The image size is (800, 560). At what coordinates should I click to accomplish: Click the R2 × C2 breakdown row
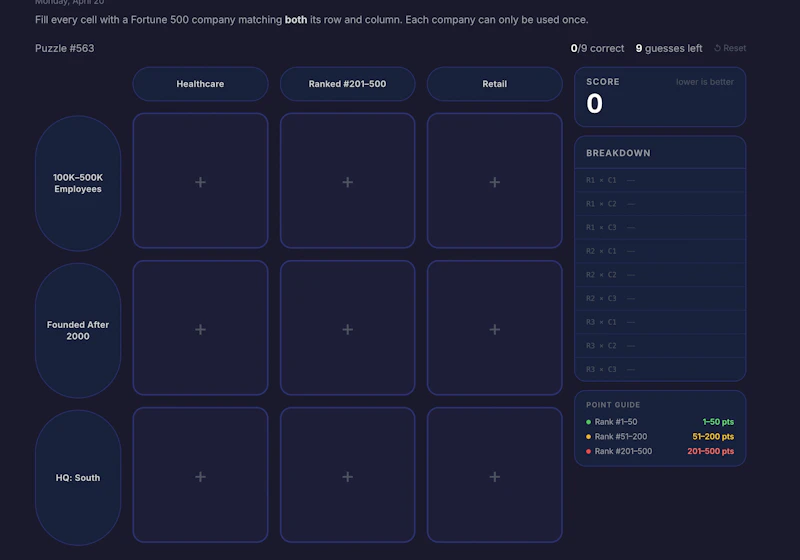pos(660,274)
